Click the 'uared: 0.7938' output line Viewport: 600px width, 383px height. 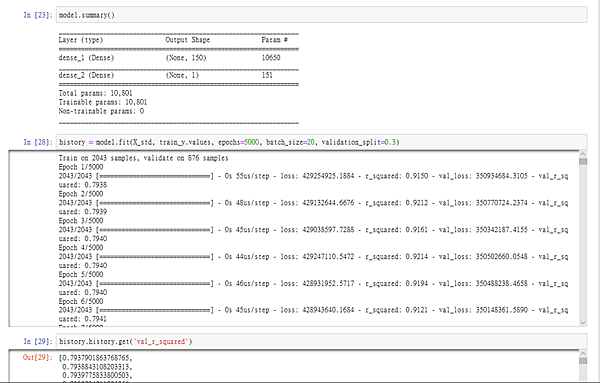coord(83,185)
